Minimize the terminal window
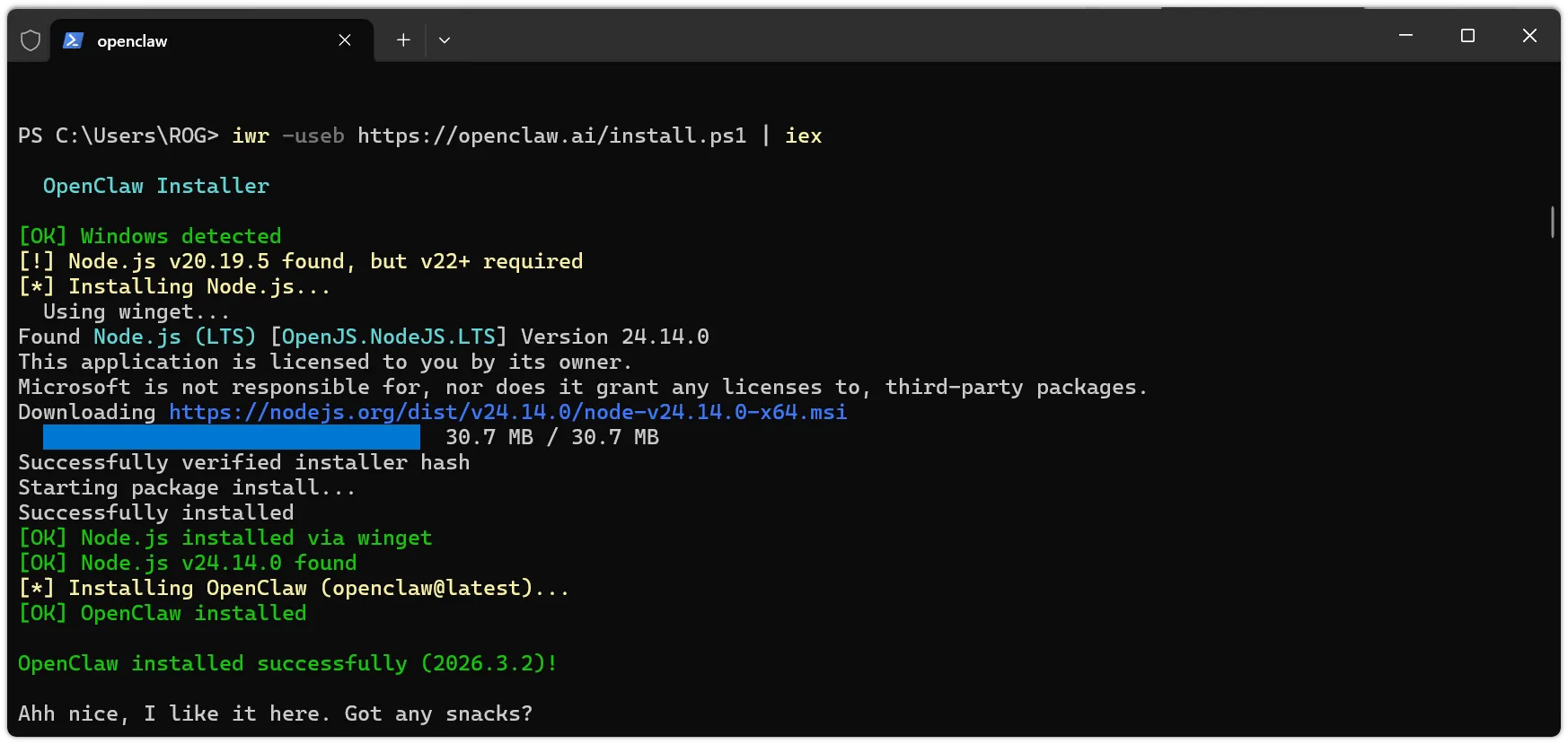1568x744 pixels. (x=1405, y=36)
